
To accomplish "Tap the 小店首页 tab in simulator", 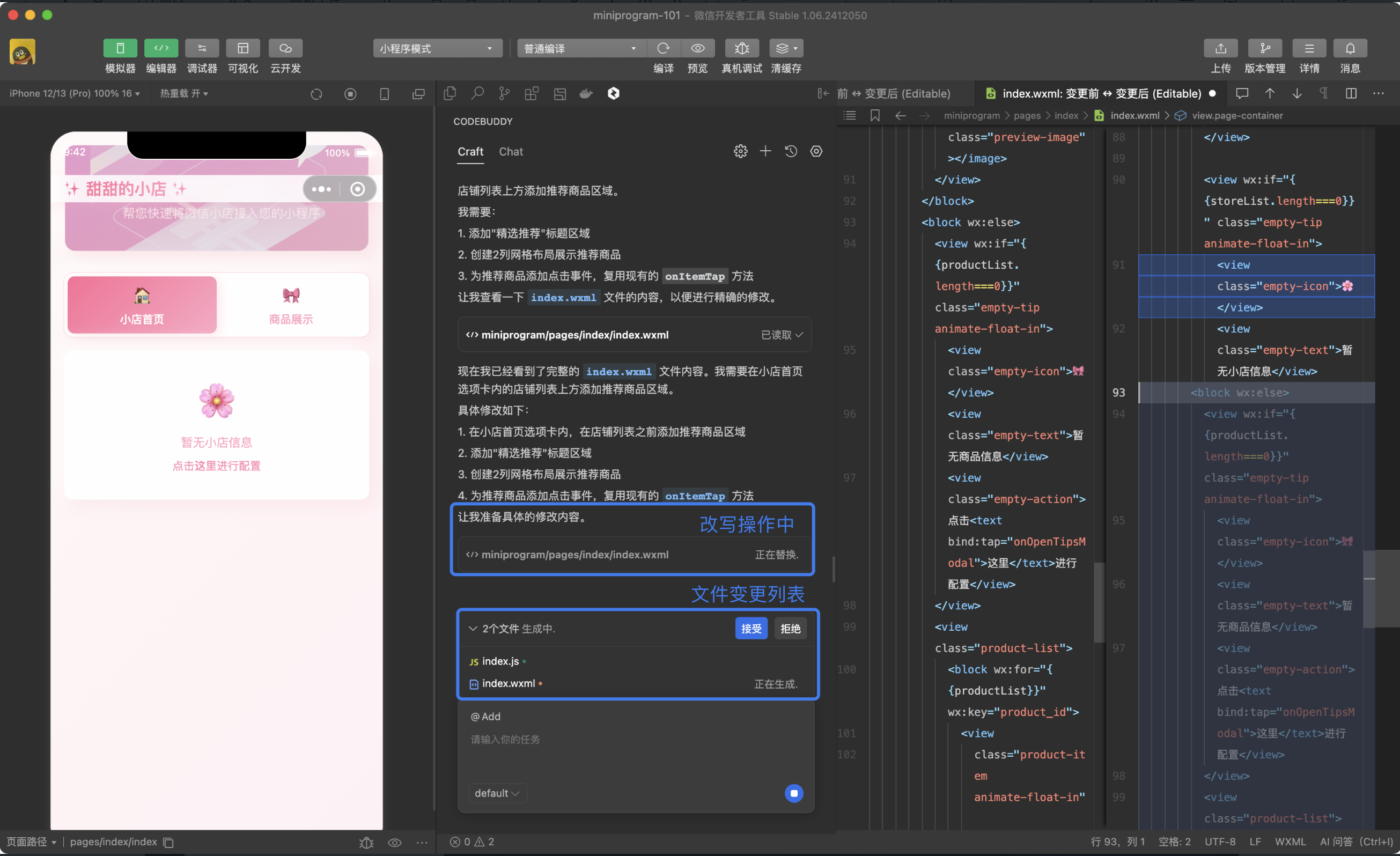I will tap(142, 305).
